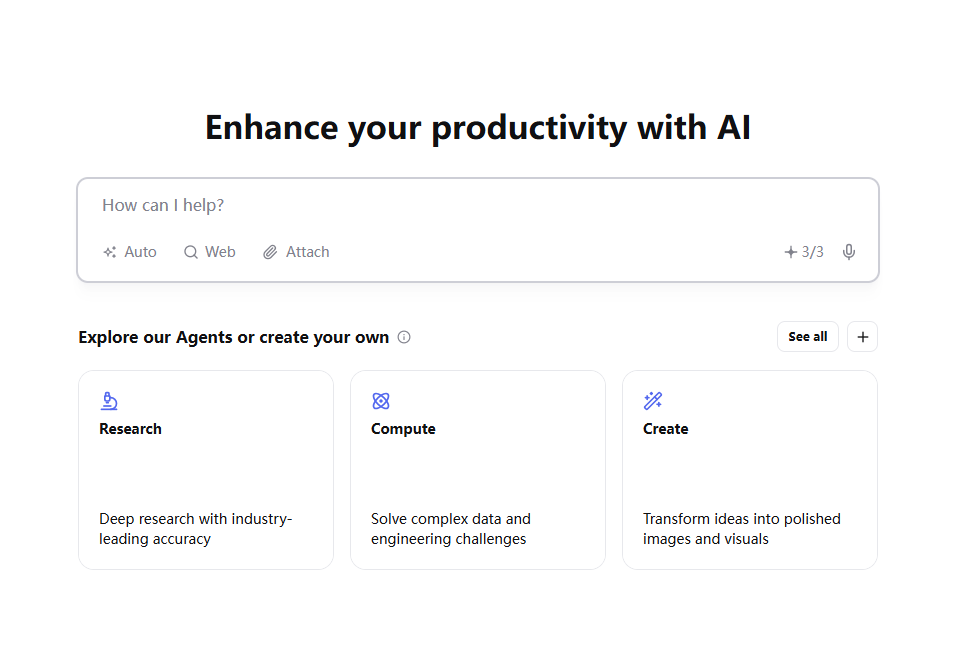957x649 pixels.
Task: Open the Research agent card
Action: [x=205, y=469]
